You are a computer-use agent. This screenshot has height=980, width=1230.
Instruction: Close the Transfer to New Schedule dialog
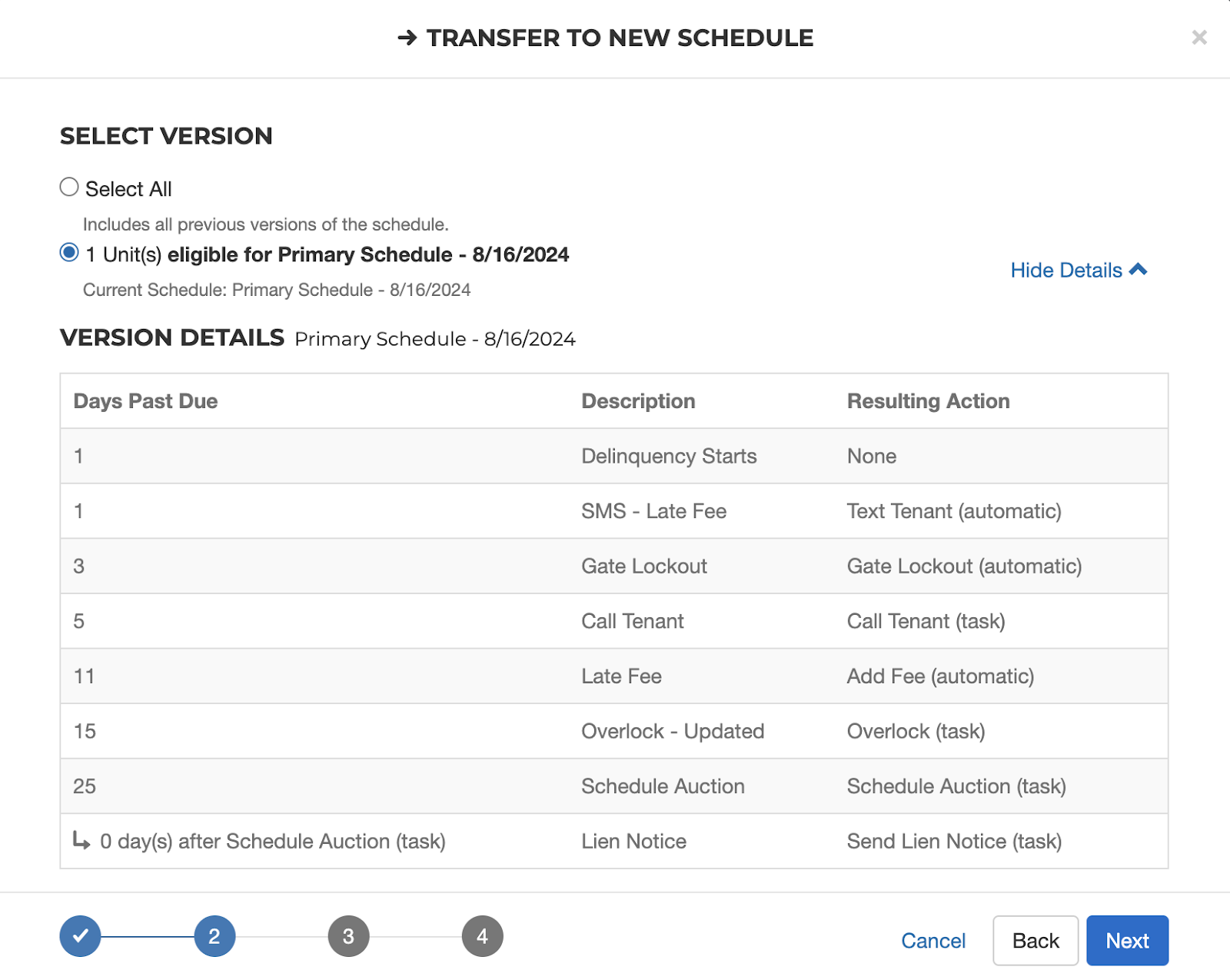click(x=1198, y=37)
